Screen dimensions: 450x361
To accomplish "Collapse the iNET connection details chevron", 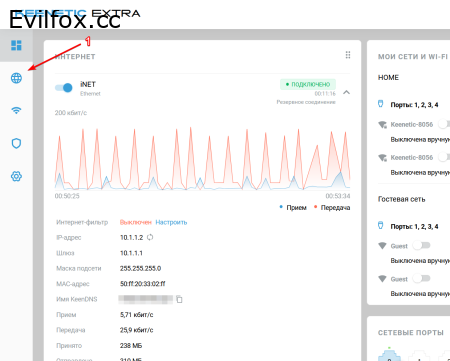I will click(347, 92).
